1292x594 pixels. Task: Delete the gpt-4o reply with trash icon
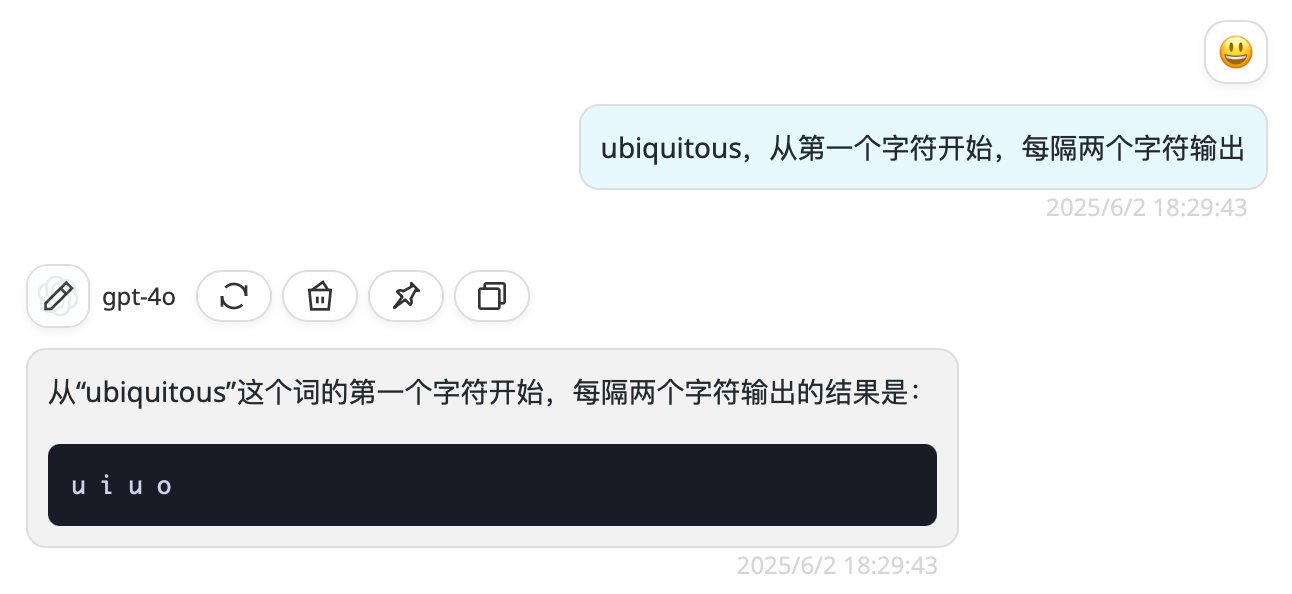pyautogui.click(x=320, y=296)
